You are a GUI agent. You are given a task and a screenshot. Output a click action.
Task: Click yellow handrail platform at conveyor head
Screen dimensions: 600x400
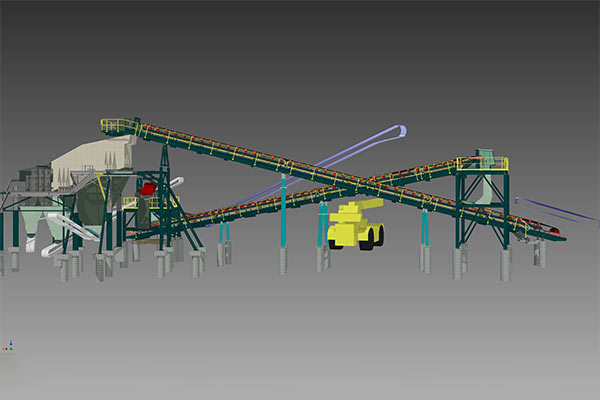click(x=118, y=126)
